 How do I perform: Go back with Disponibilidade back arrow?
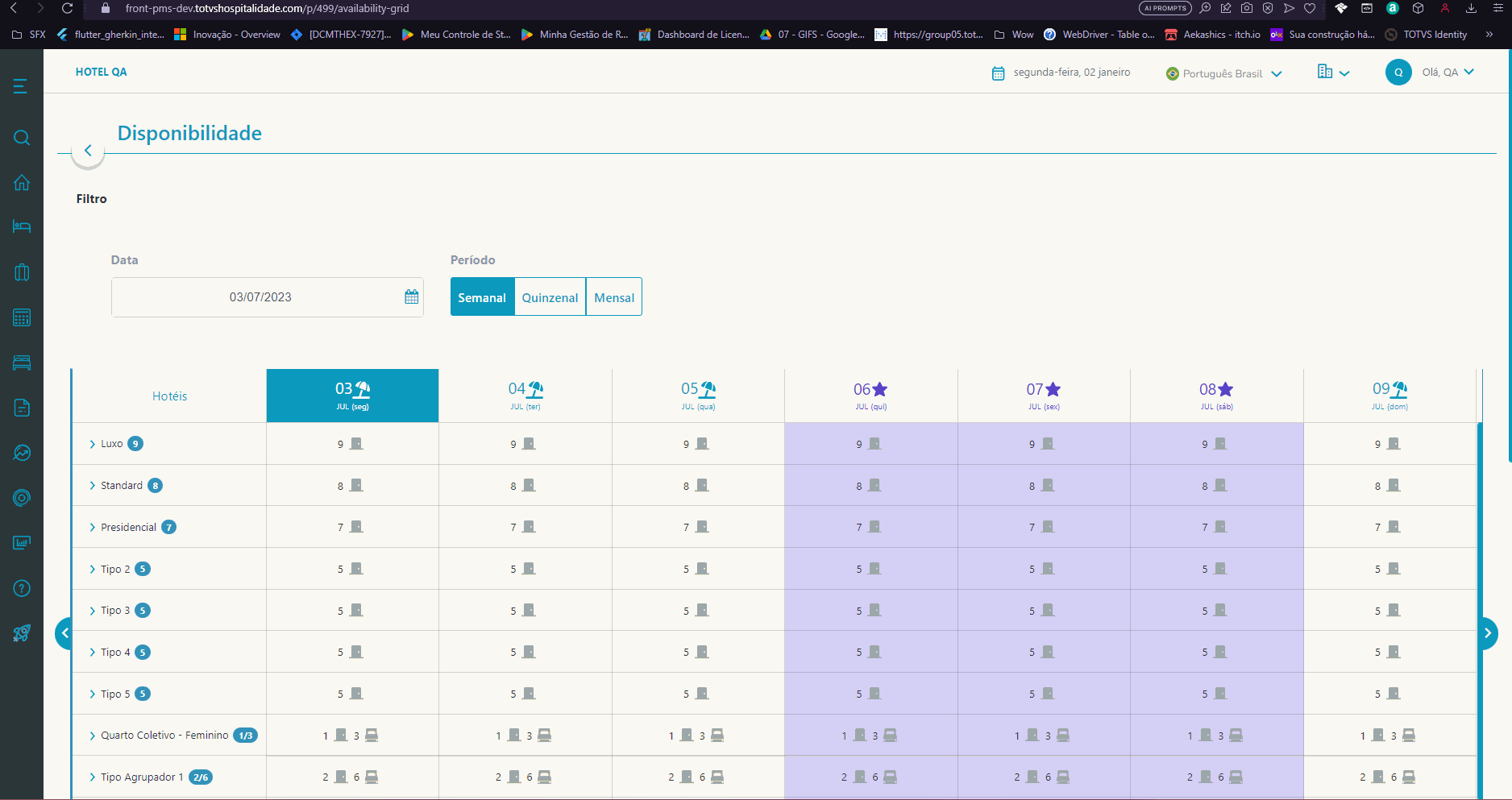(88, 151)
